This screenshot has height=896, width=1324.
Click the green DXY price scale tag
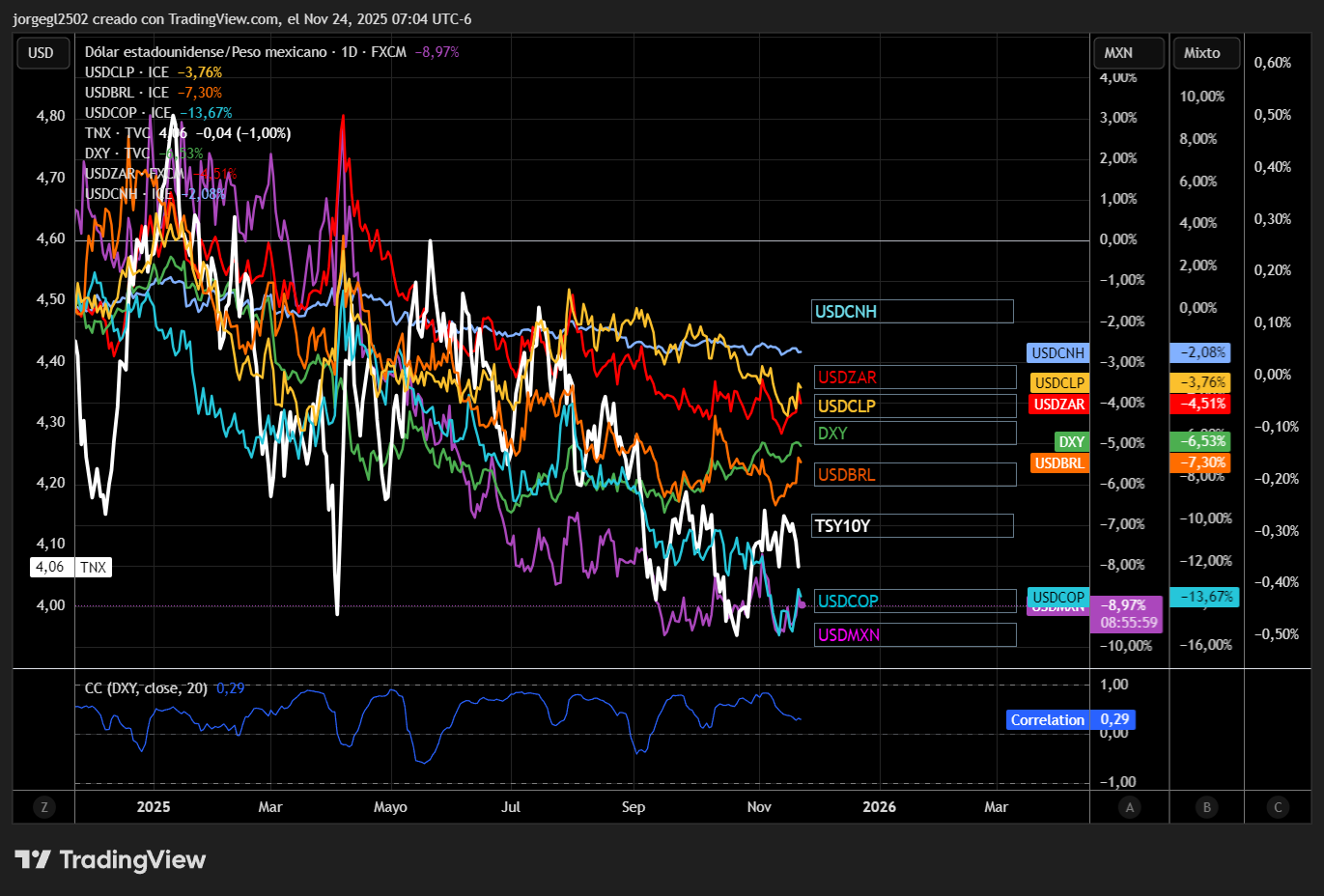pyautogui.click(x=1072, y=442)
